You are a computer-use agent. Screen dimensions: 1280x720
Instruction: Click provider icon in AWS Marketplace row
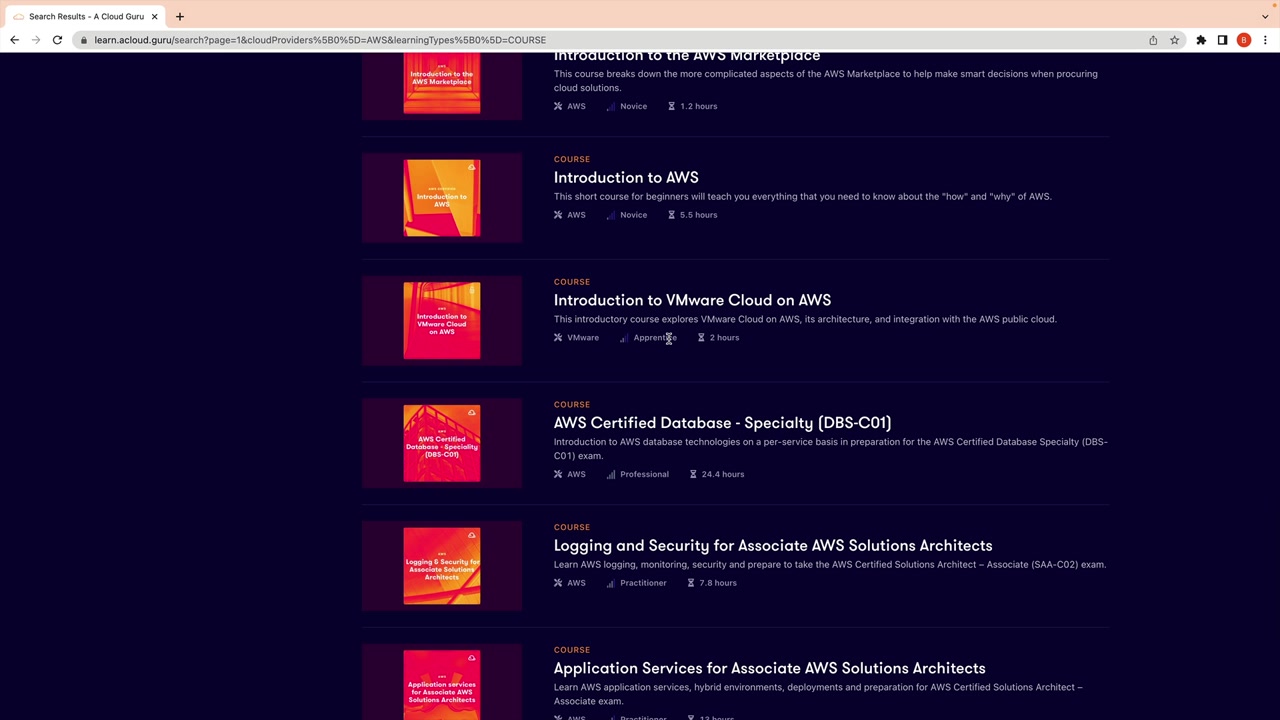[558, 106]
